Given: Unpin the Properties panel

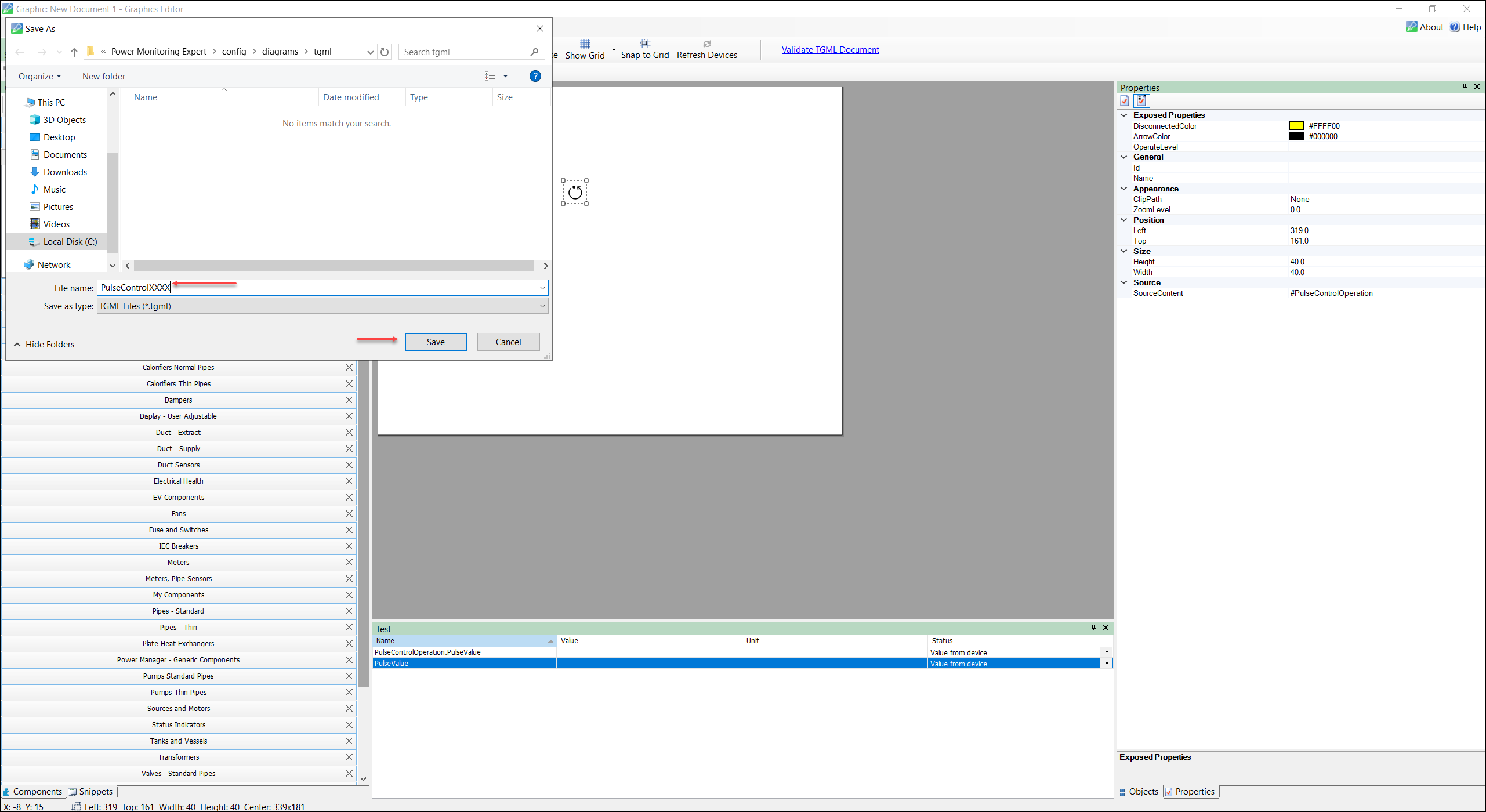Looking at the screenshot, I should (x=1464, y=86).
